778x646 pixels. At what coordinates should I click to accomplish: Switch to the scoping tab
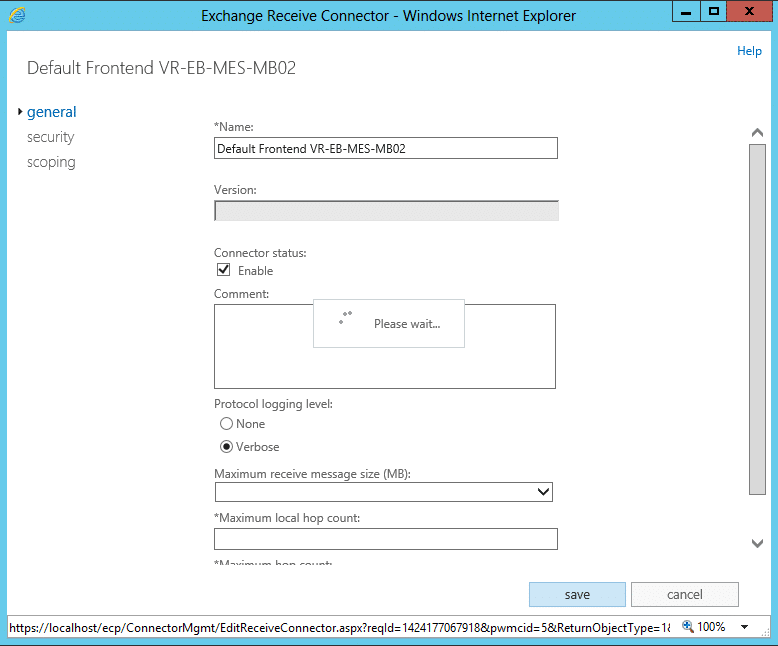[51, 162]
